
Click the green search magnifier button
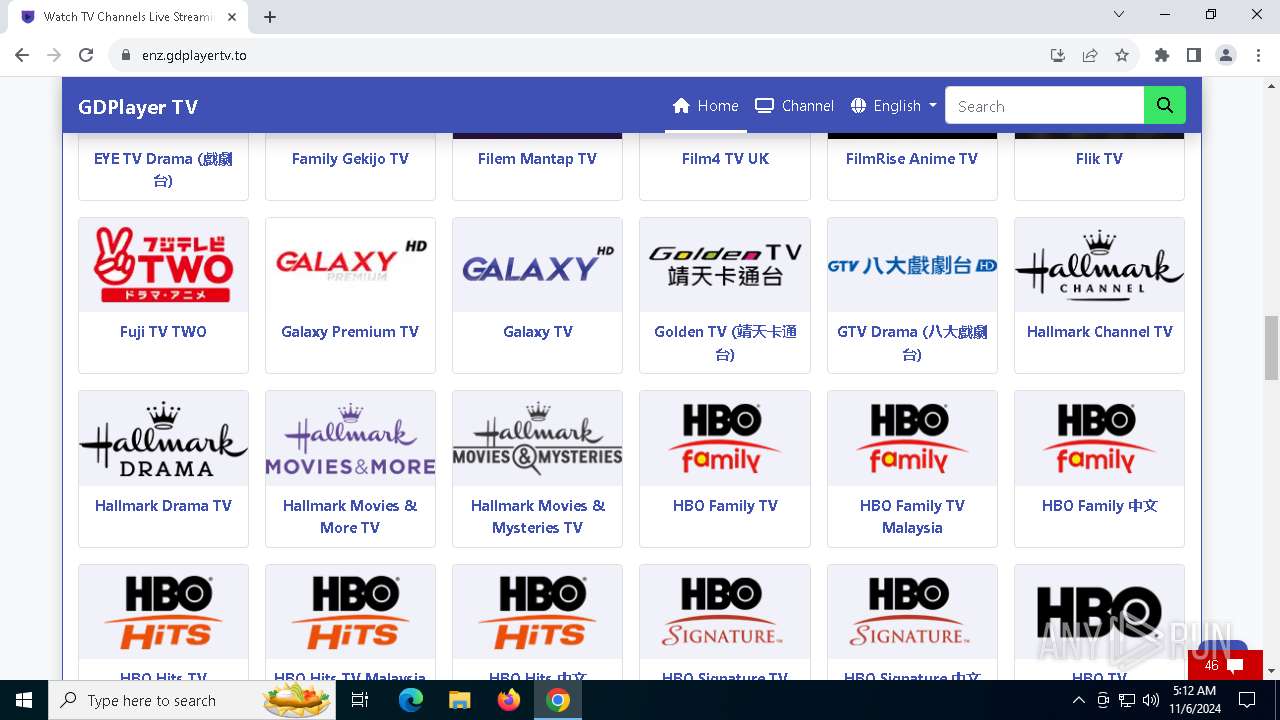[1165, 106]
